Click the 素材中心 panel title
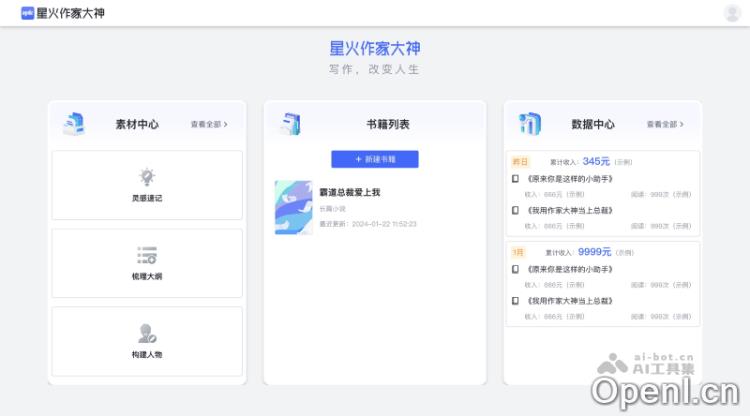 tap(137, 124)
